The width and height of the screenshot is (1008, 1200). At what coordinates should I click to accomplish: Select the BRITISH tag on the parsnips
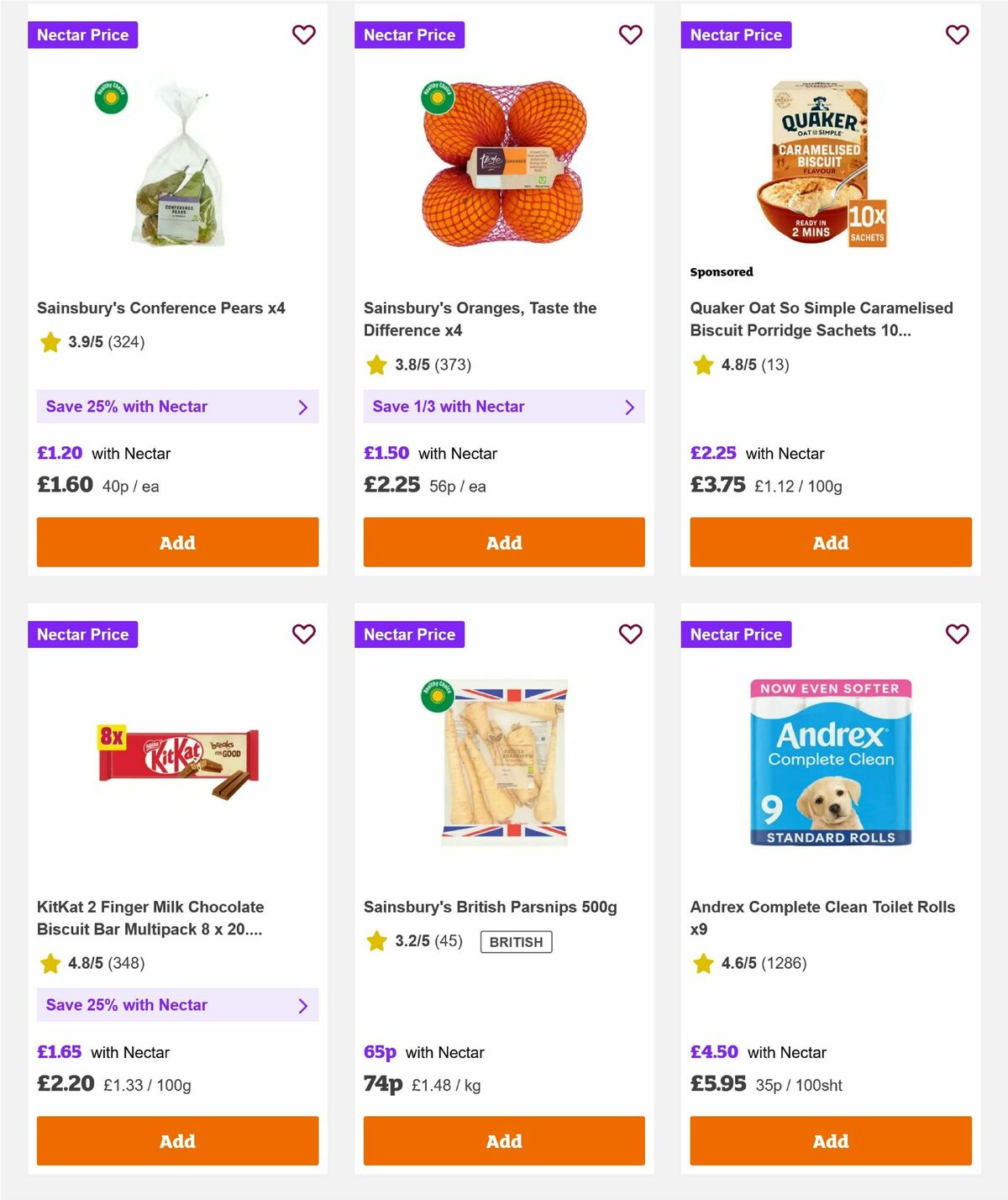[517, 942]
